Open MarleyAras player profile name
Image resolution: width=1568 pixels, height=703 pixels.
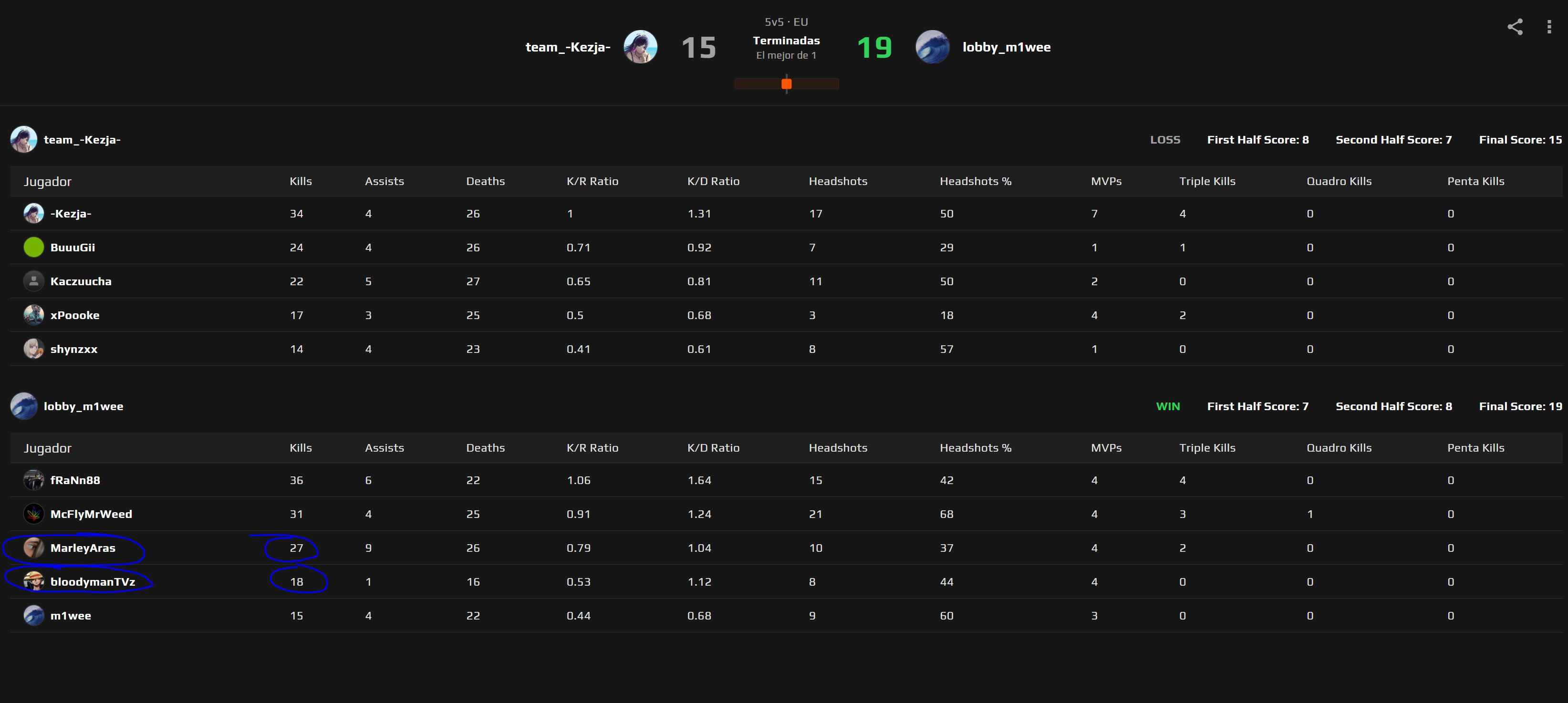click(83, 548)
